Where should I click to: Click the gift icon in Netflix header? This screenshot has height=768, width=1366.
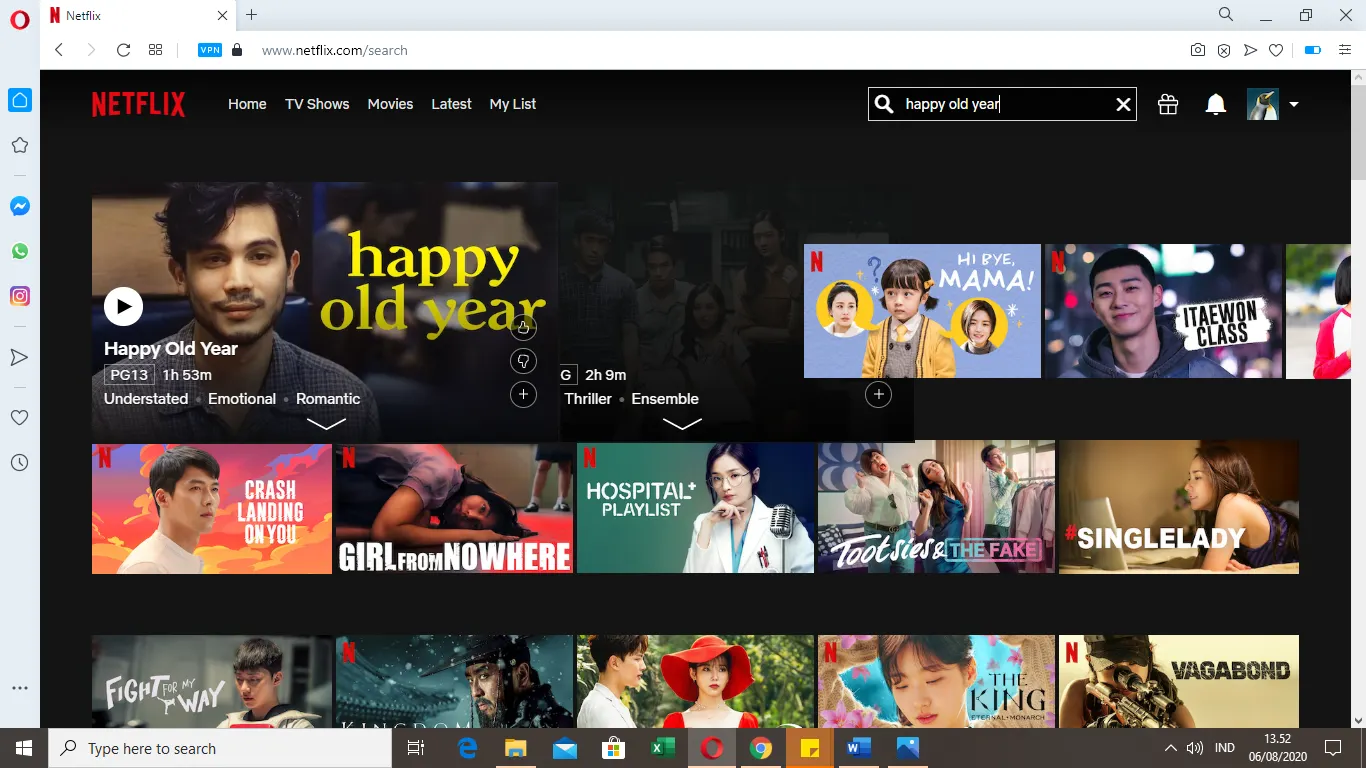tap(1168, 104)
